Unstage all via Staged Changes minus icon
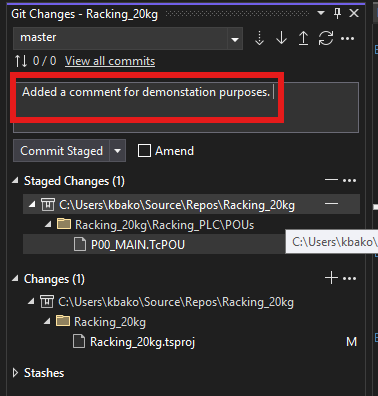Image resolution: width=378 pixels, height=396 pixels. 331,180
